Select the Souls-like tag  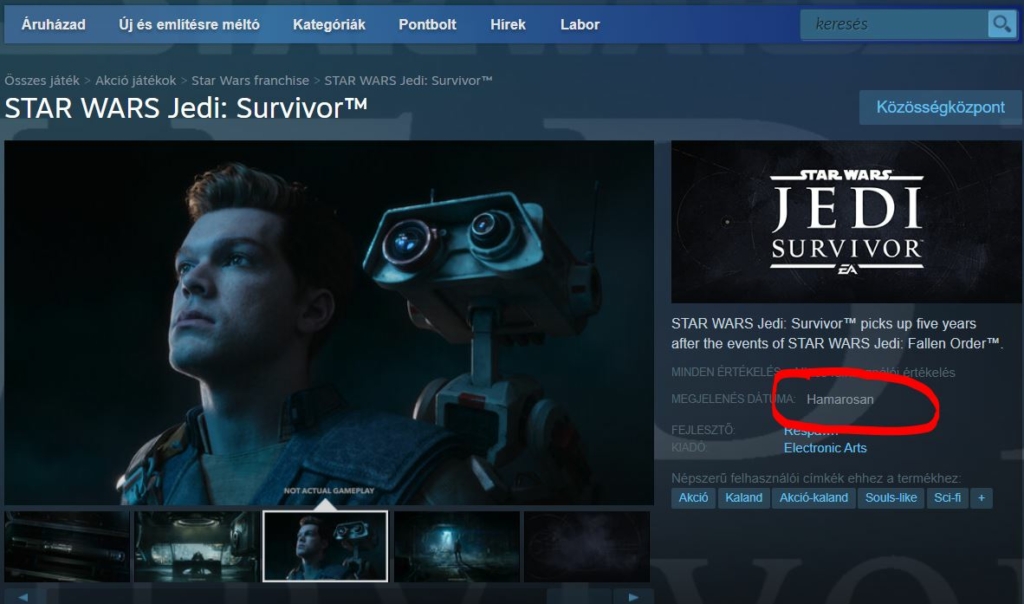coord(891,497)
